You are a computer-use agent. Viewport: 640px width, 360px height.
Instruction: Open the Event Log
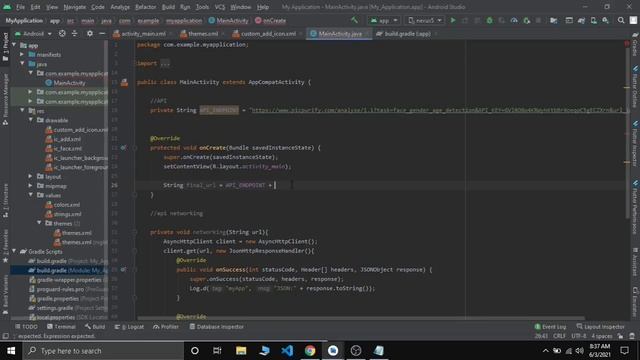[551, 327]
